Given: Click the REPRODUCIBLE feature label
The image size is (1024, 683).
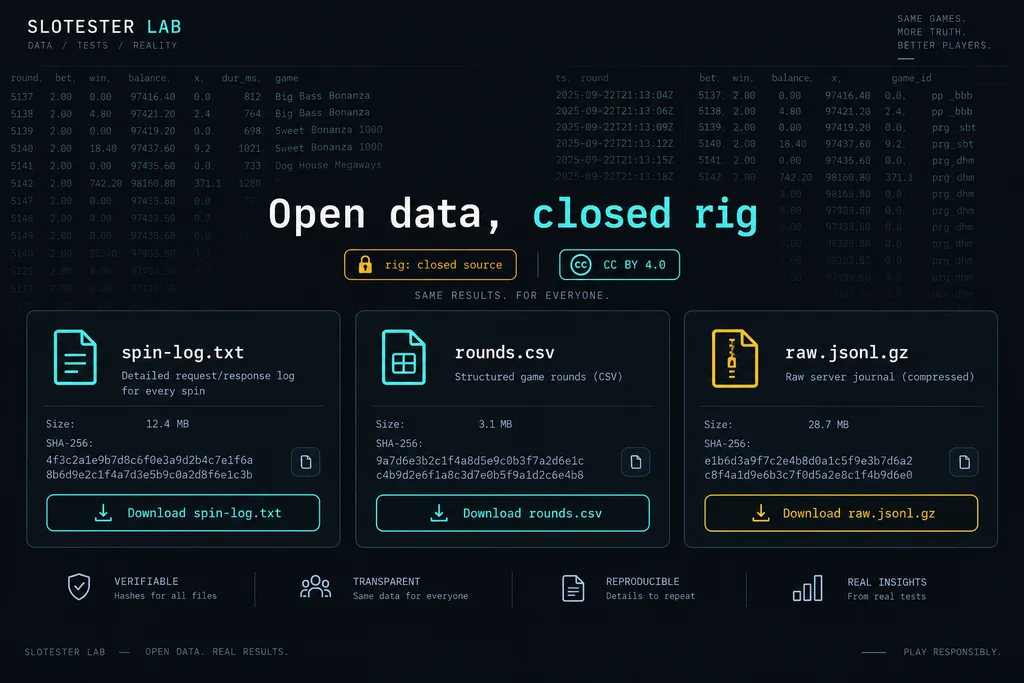Looking at the screenshot, I should coord(643,581).
